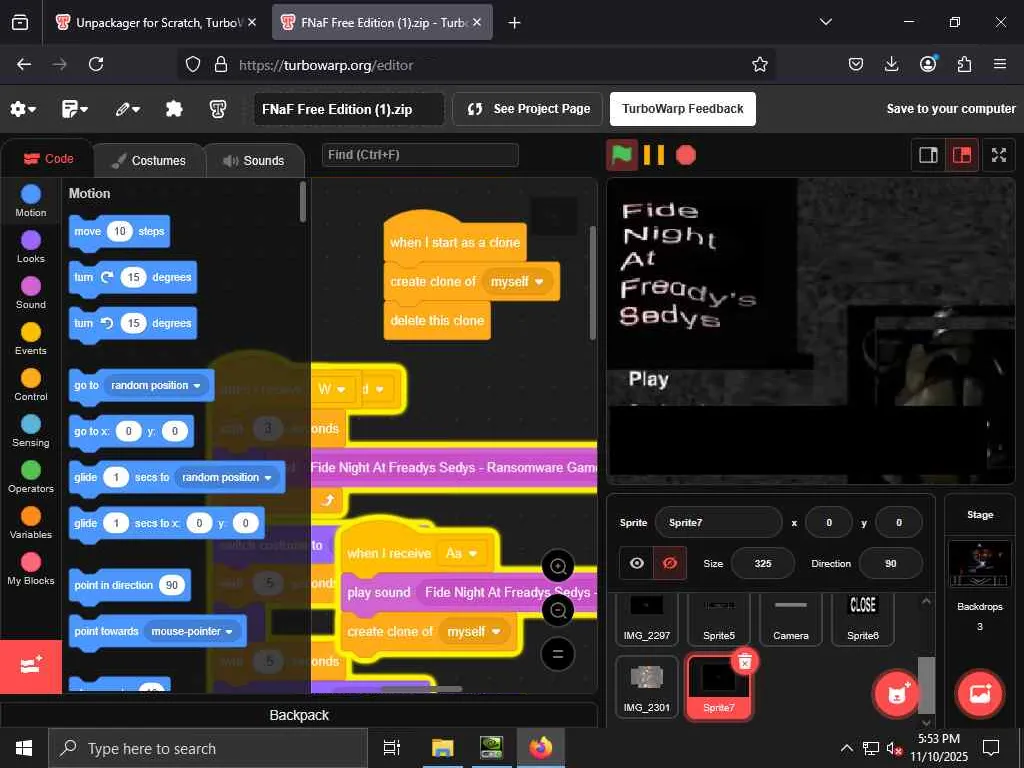Zoom in the code workspace
This screenshot has width=1024, height=768.
(x=558, y=566)
